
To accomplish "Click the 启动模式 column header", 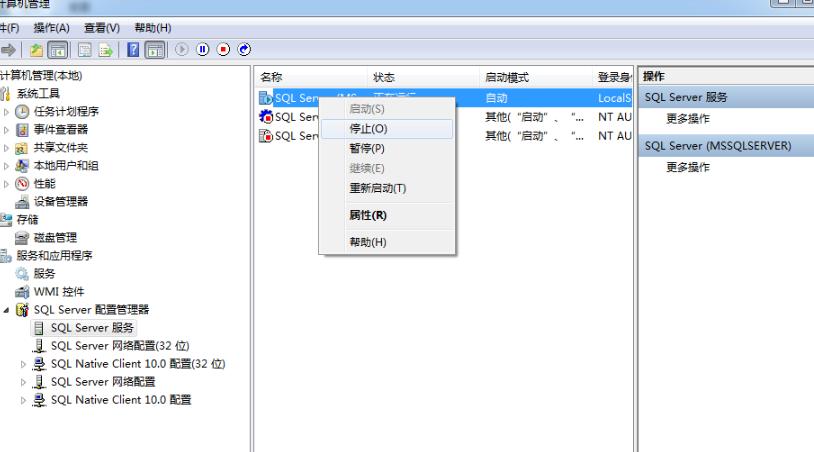I will tap(506, 77).
